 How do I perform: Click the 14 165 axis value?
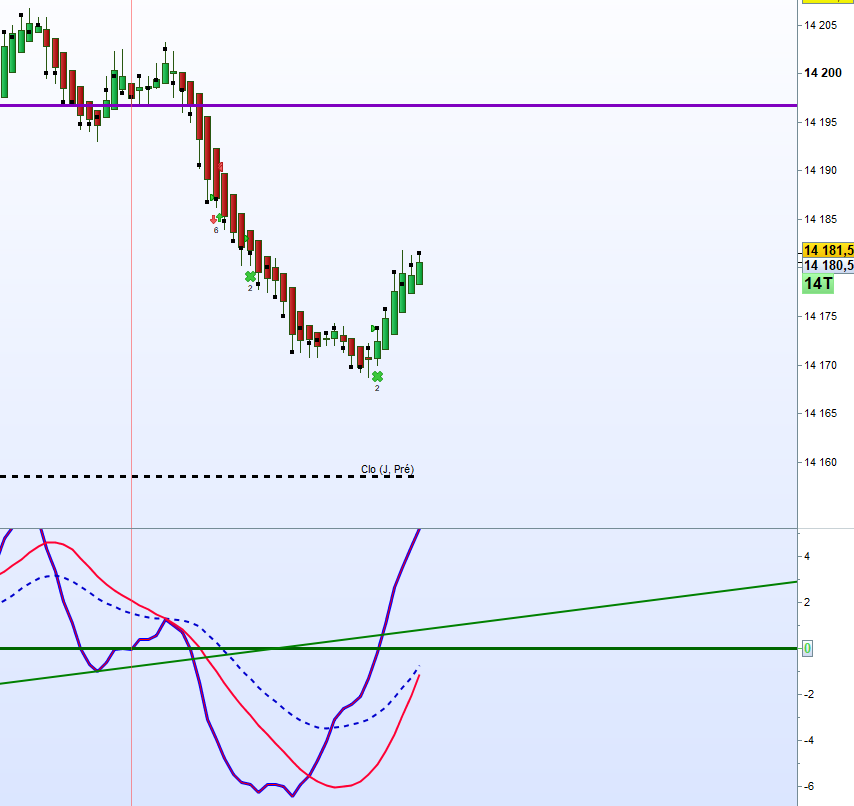[820, 413]
